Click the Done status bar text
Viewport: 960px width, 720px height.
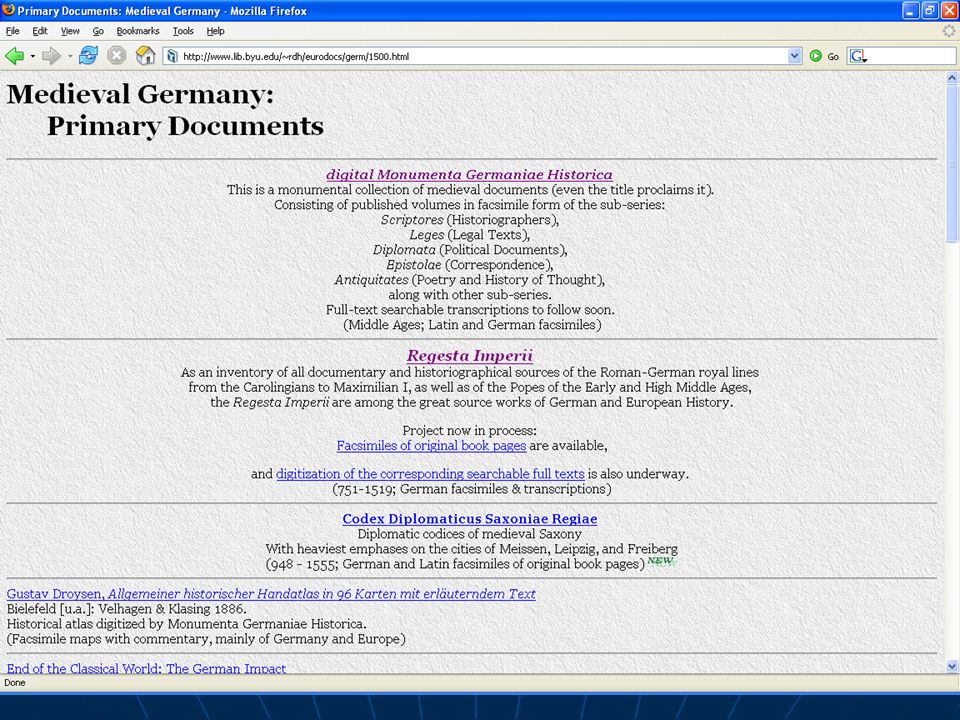[15, 683]
